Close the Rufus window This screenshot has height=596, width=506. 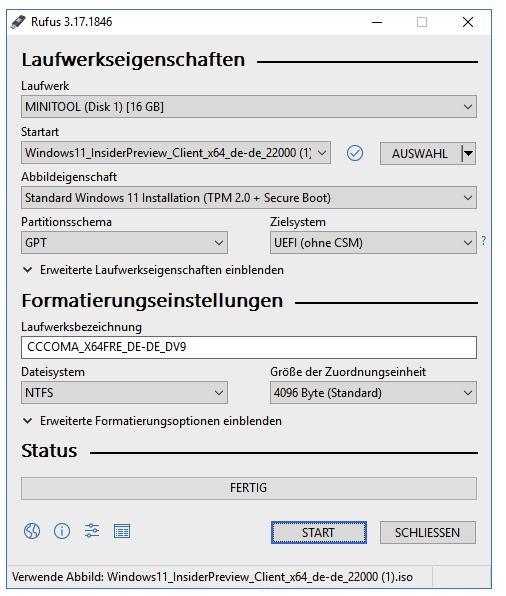tap(468, 22)
